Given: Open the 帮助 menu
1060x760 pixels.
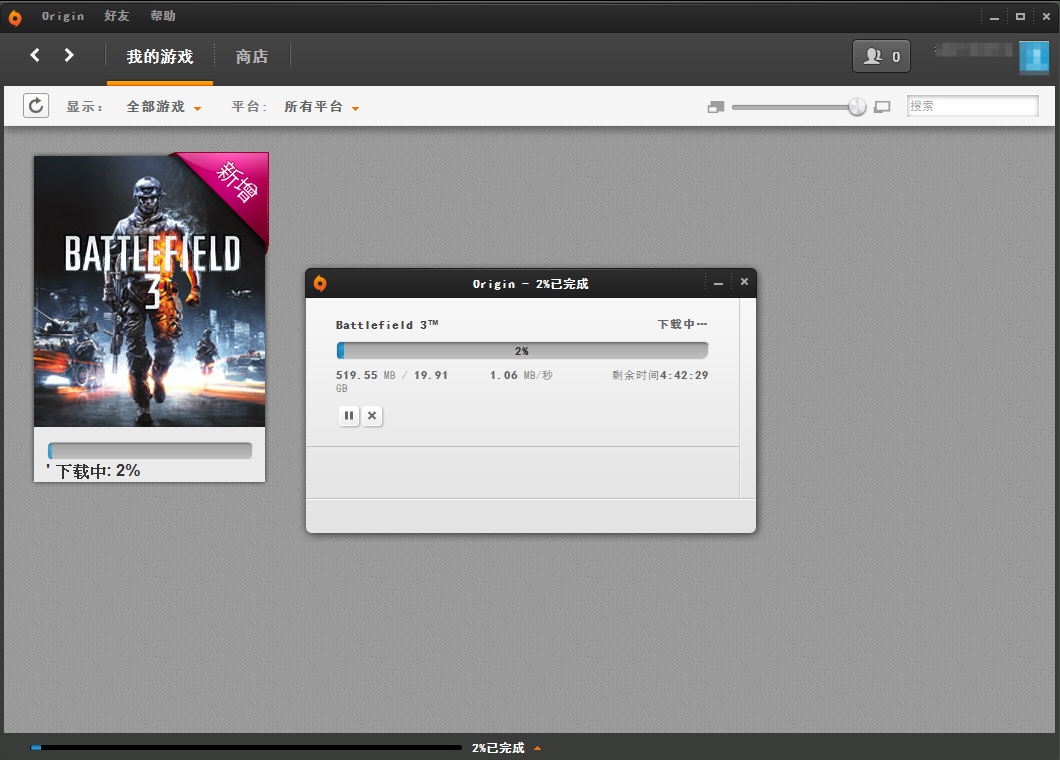Looking at the screenshot, I should [x=163, y=16].
